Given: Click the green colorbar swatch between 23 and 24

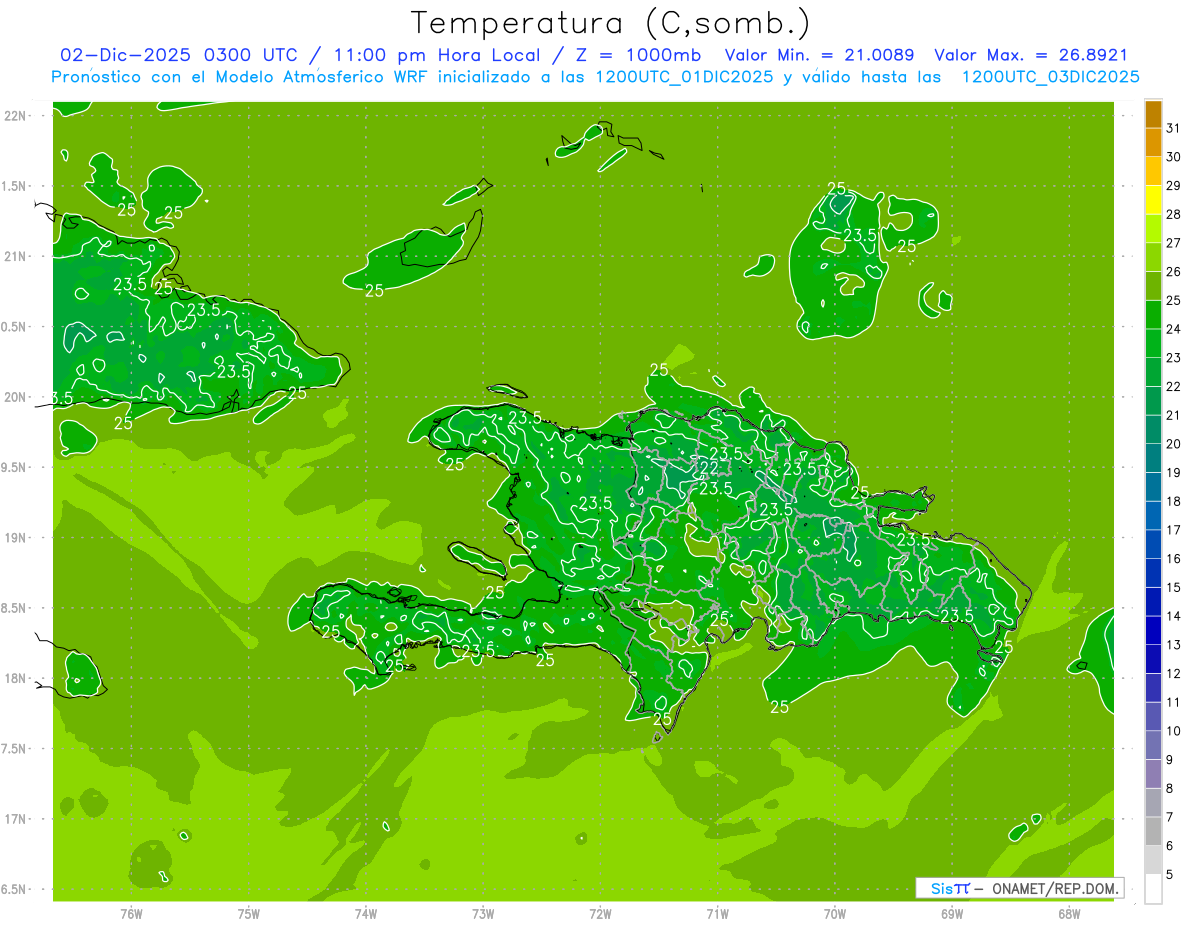Looking at the screenshot, I should [1153, 344].
